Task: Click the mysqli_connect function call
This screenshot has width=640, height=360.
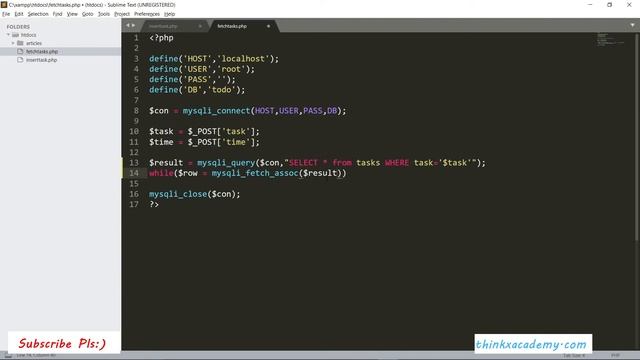Action: (x=216, y=111)
